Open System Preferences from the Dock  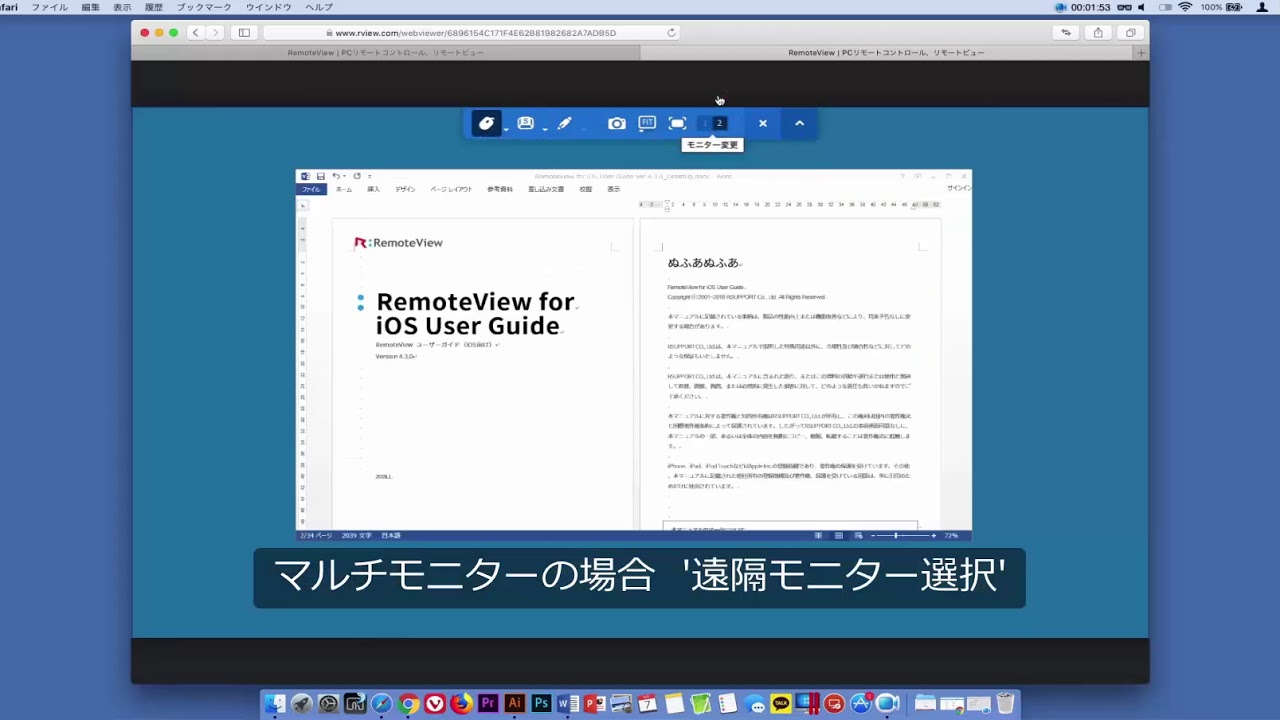tap(328, 704)
